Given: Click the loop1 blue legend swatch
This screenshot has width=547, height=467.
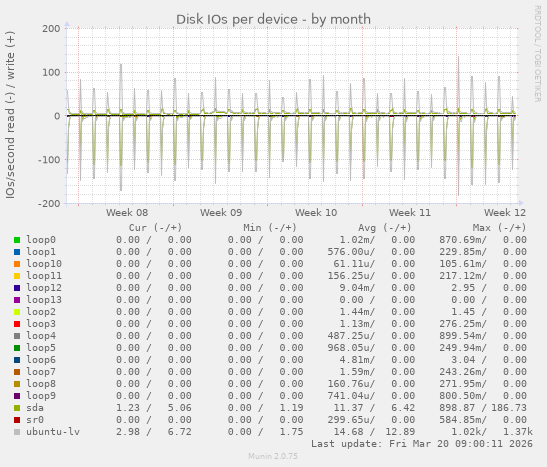Looking at the screenshot, I should [17, 252].
